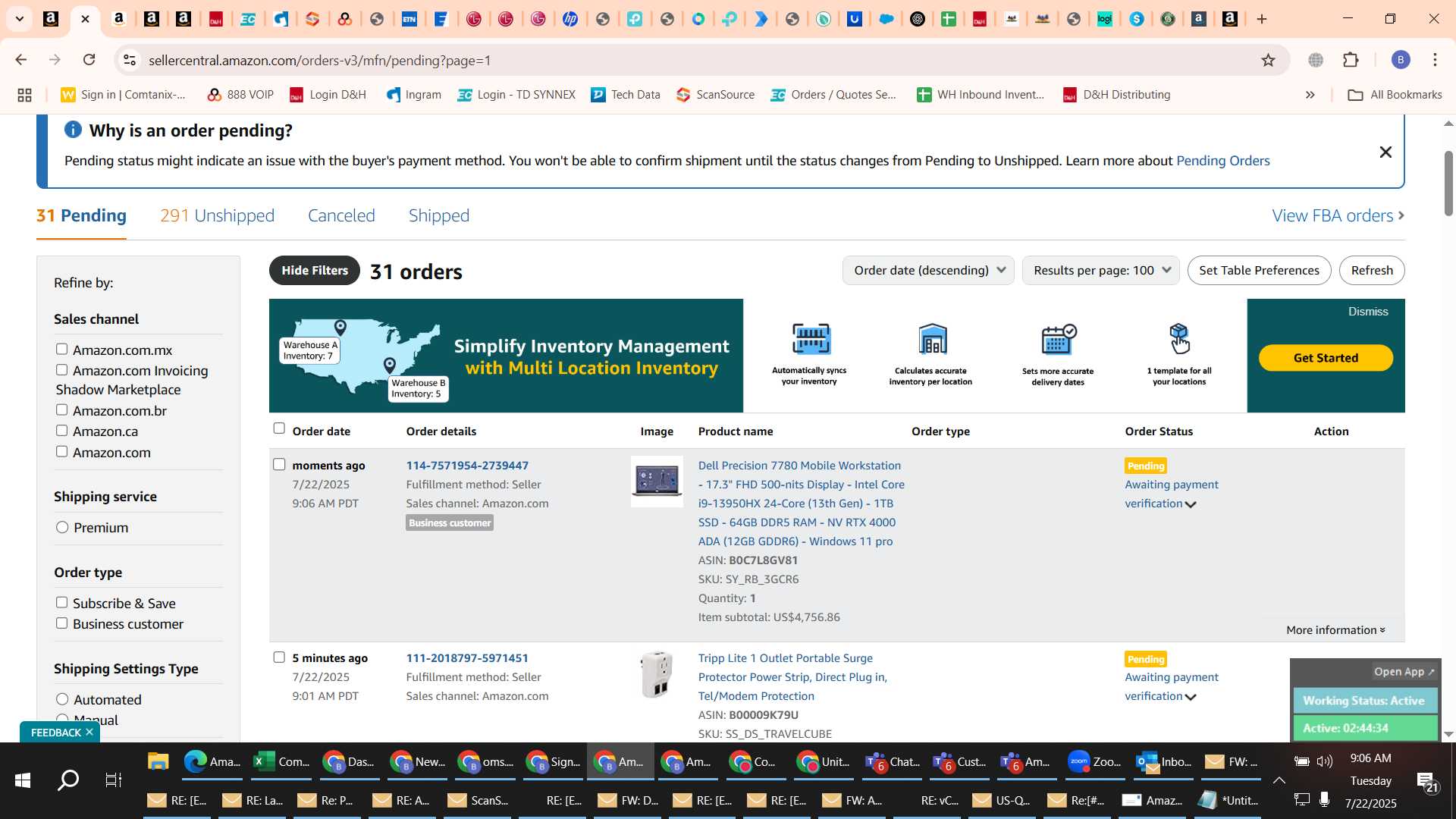Viewport: 1456px width, 819px height.
Task: Open the Teams Chat taskbar item
Action: pyautogui.click(x=893, y=762)
